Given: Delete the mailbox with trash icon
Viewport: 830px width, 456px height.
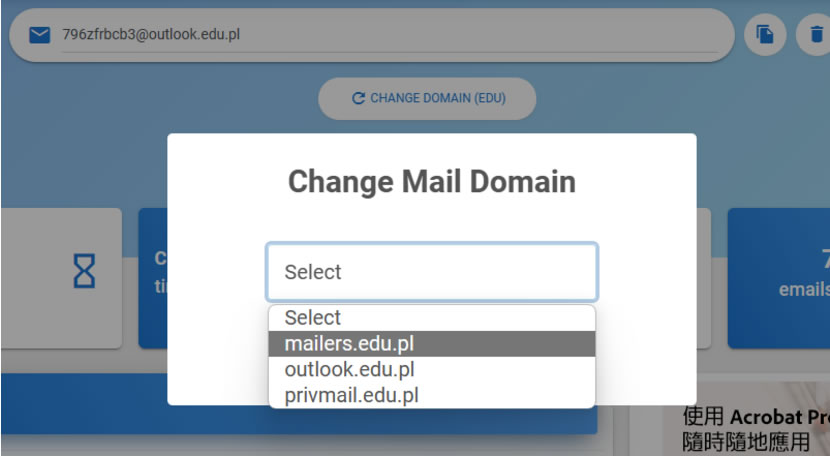Looking at the screenshot, I should tap(814, 36).
